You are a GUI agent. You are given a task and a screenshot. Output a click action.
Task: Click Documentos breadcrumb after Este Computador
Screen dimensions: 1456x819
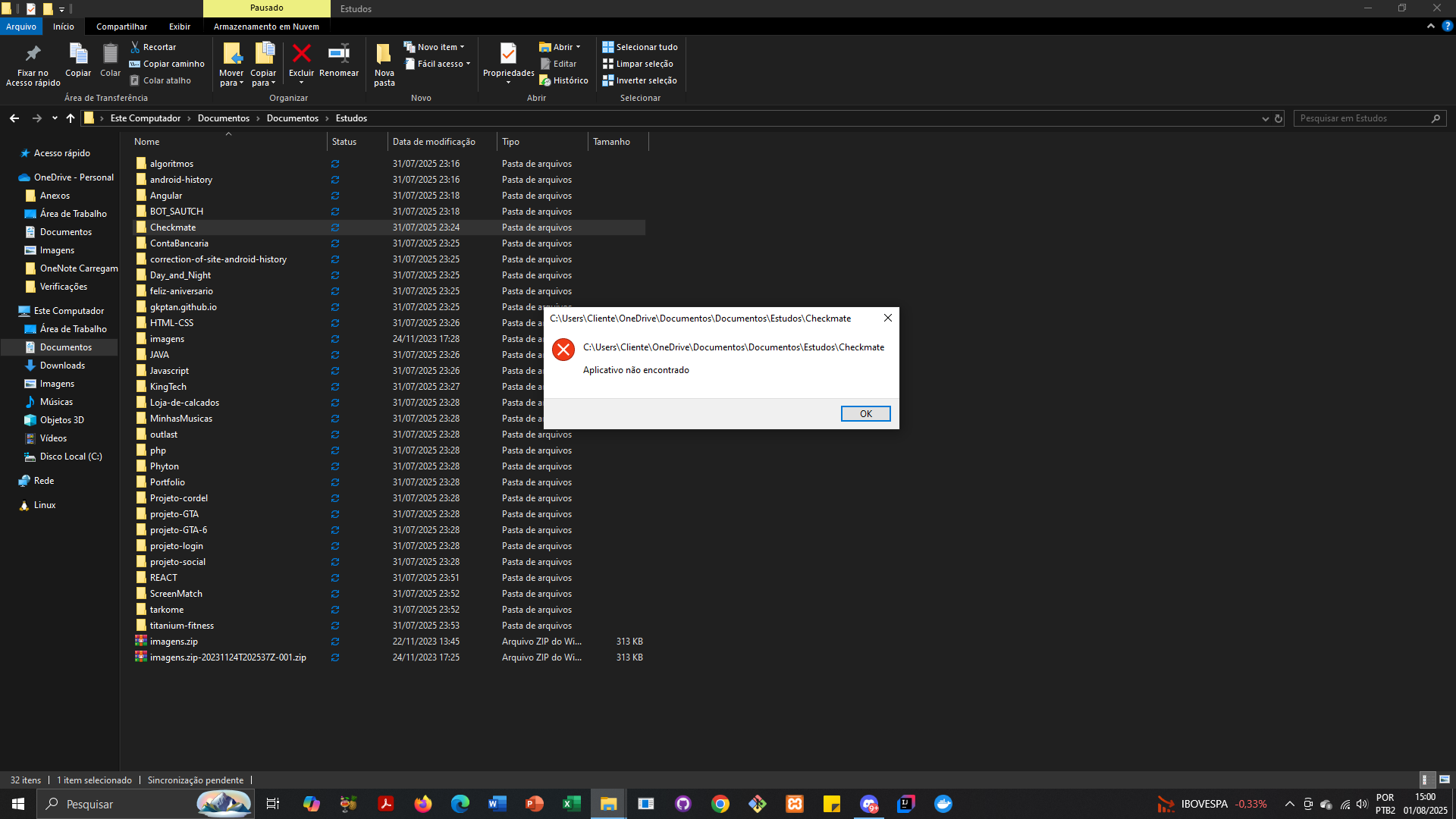coord(224,118)
